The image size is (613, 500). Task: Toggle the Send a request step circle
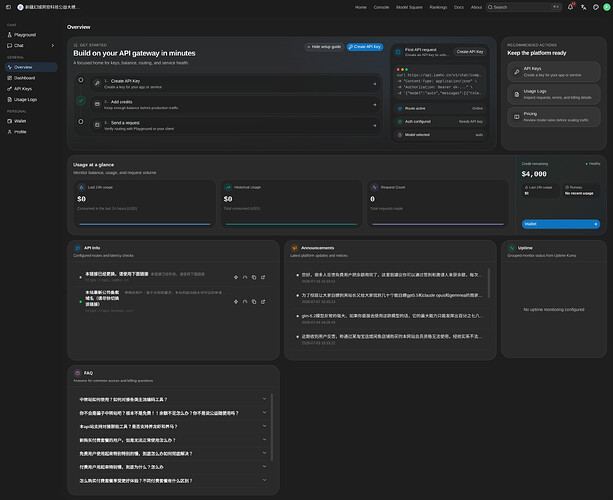[81, 122]
